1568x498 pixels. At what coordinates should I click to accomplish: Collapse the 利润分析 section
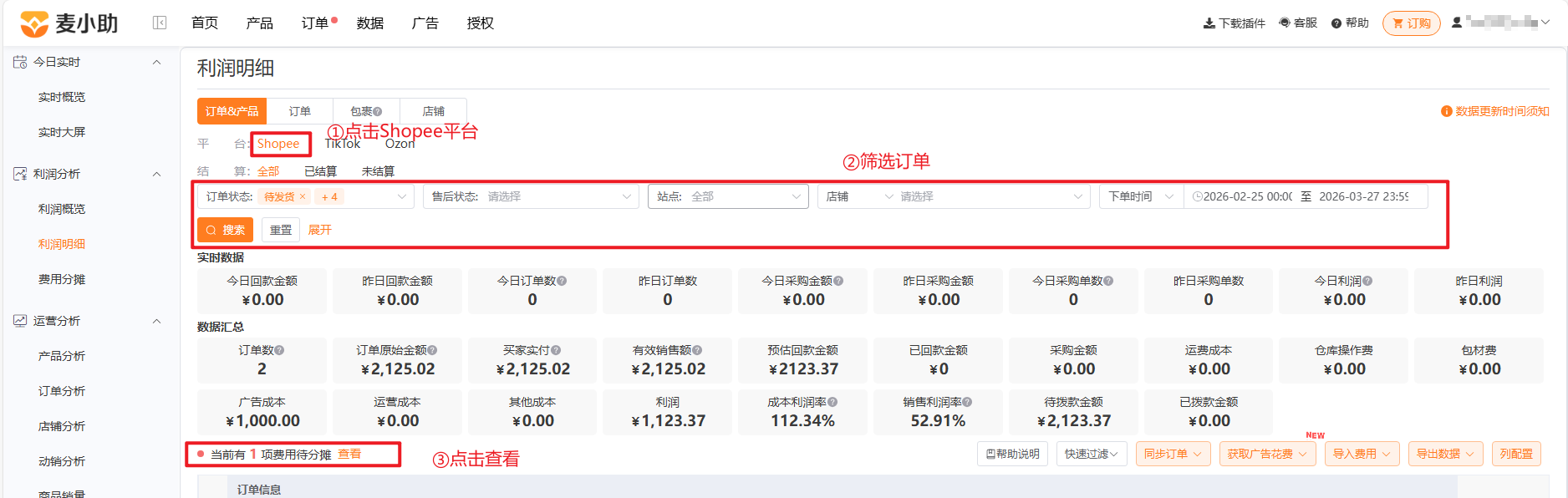(156, 174)
